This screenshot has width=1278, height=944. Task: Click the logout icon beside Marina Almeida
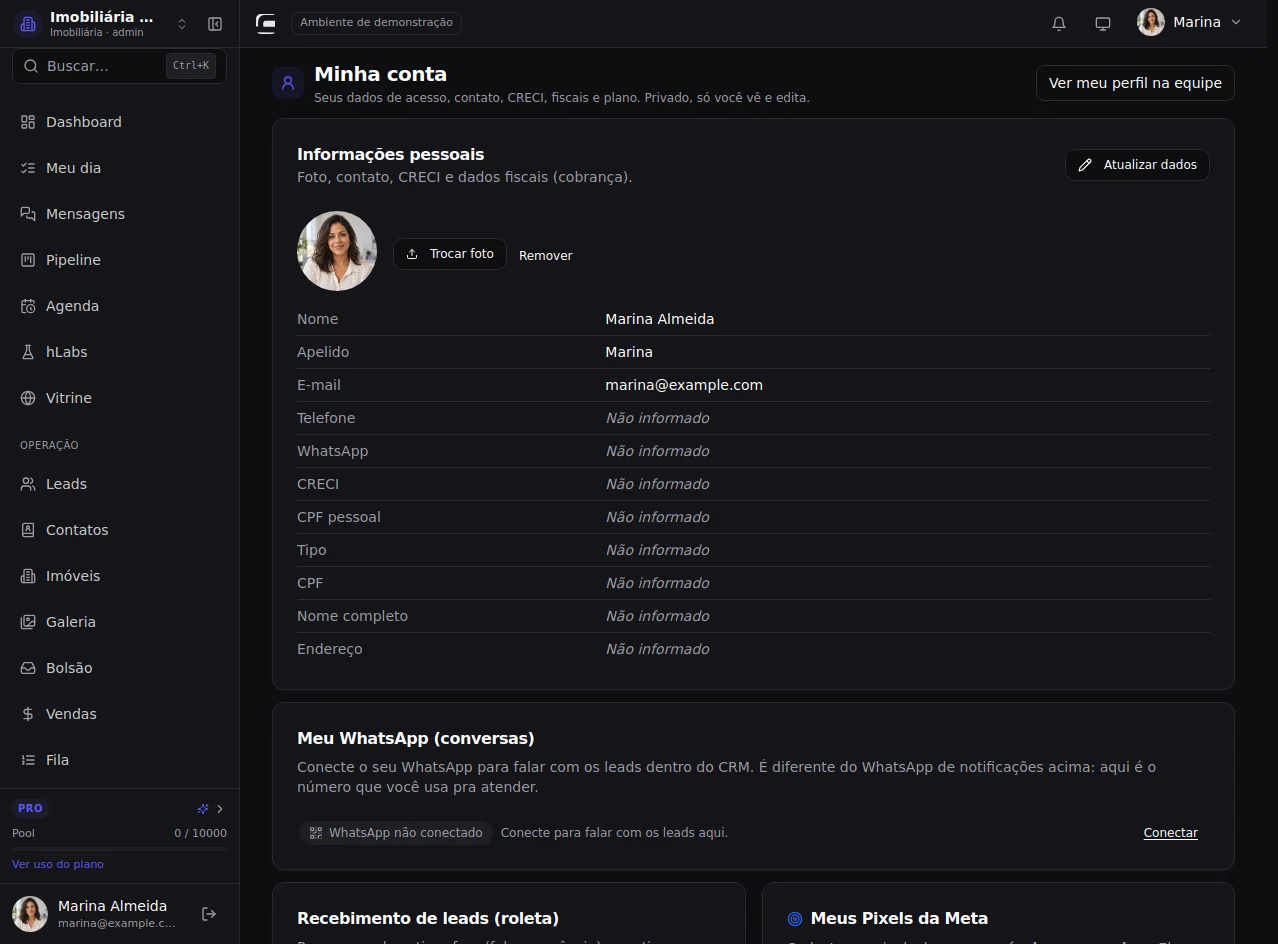point(209,914)
